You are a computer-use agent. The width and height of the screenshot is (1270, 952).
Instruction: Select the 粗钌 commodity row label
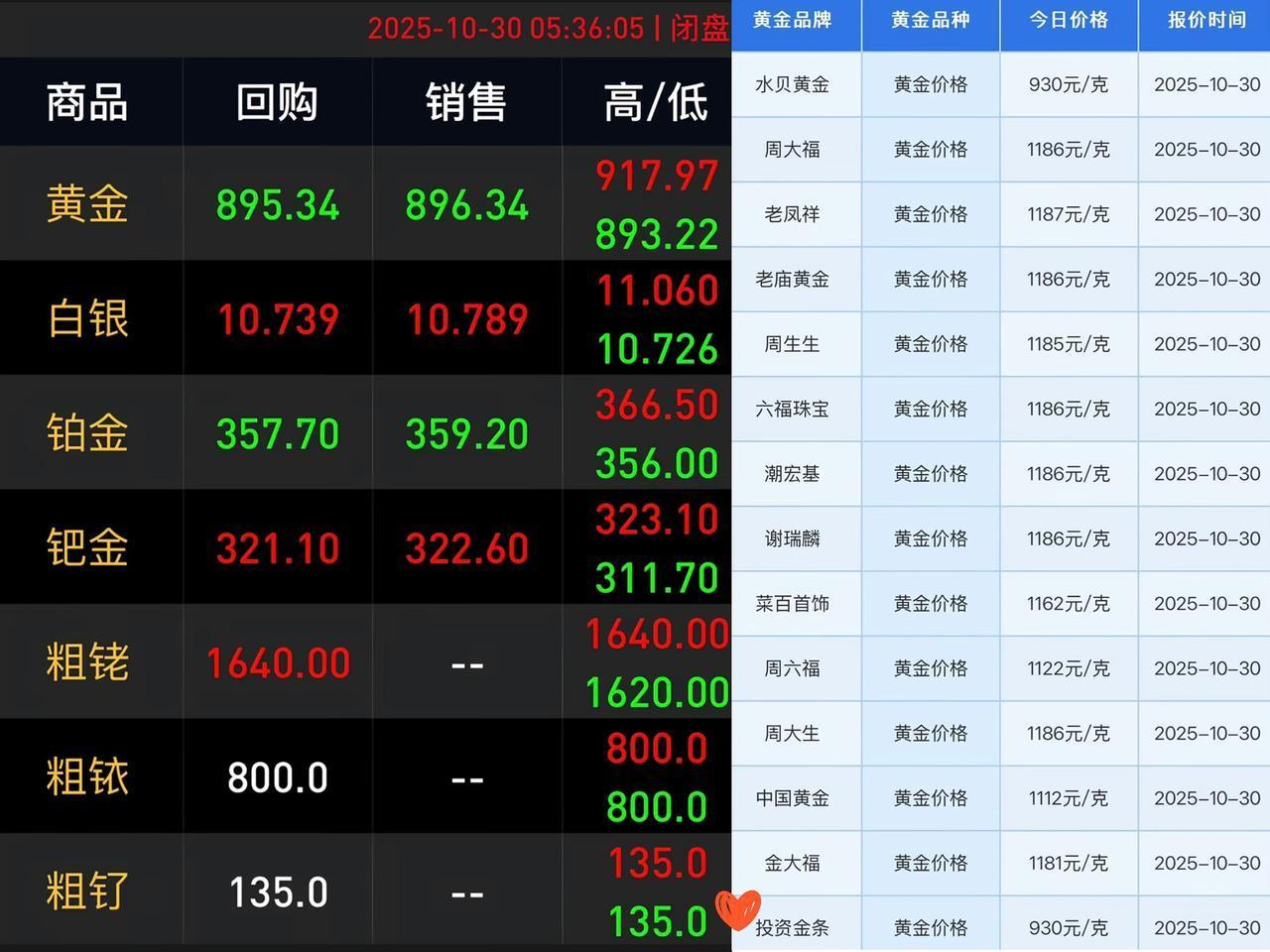pyautogui.click(x=87, y=892)
